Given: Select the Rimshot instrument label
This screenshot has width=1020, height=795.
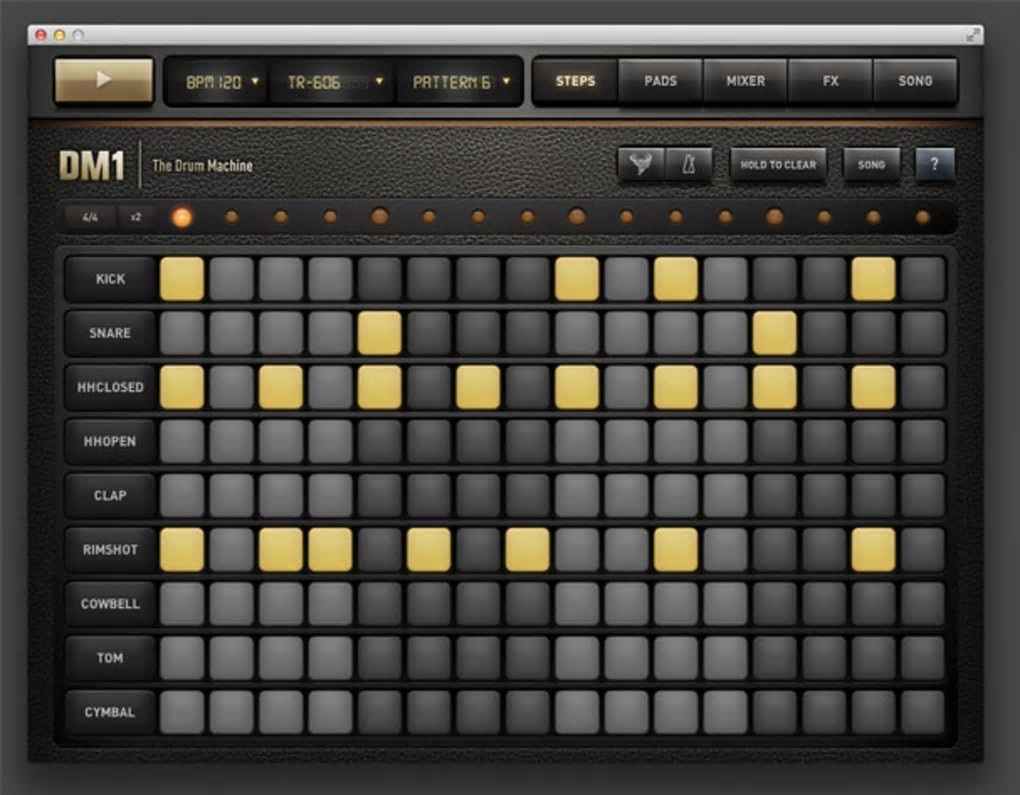Looking at the screenshot, I should coord(110,550).
